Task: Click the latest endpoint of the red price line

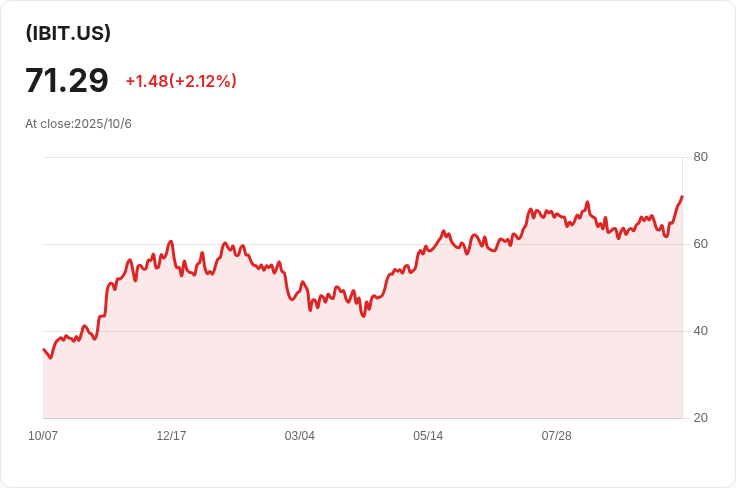Action: tap(682, 197)
